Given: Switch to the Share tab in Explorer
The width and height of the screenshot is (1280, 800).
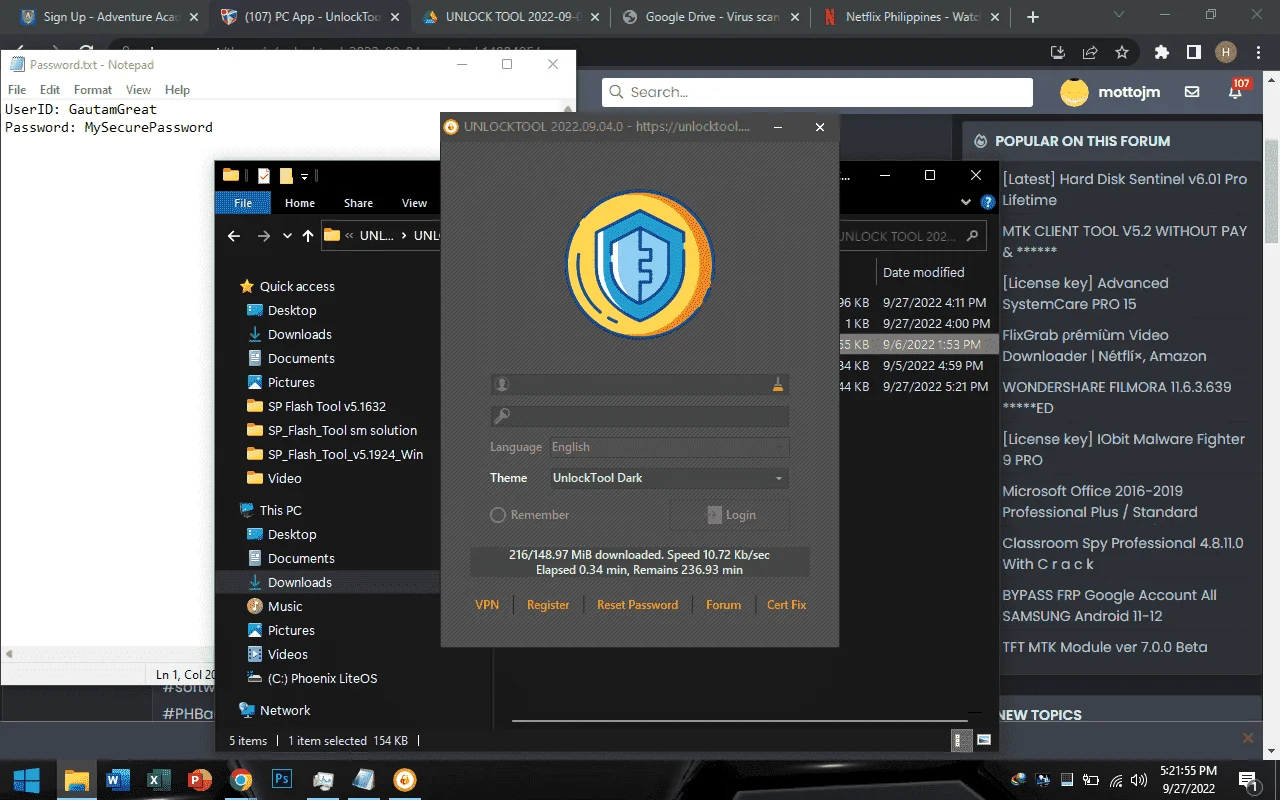Looking at the screenshot, I should (358, 203).
